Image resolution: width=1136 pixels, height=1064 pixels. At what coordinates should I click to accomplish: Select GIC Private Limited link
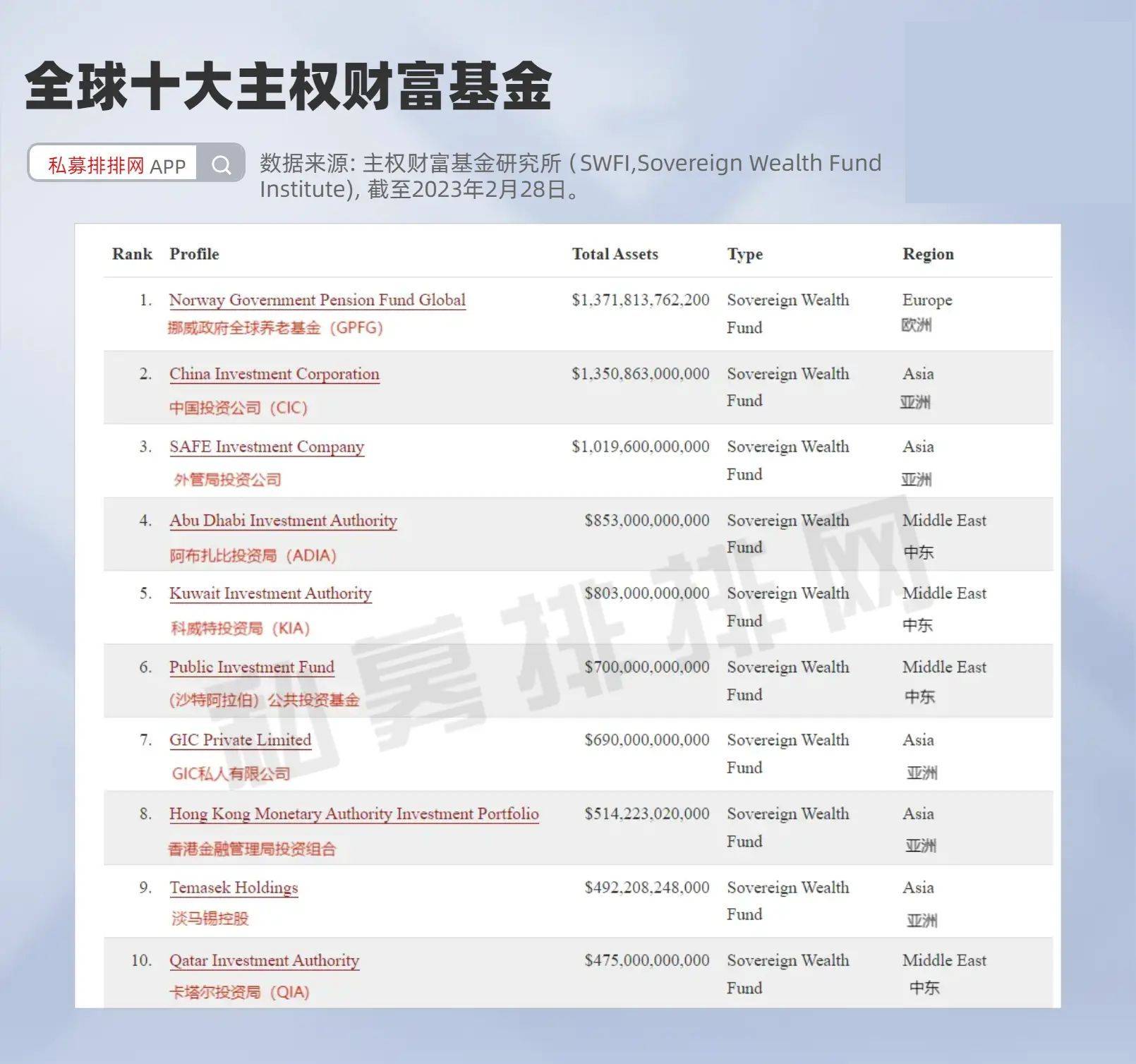[240, 740]
